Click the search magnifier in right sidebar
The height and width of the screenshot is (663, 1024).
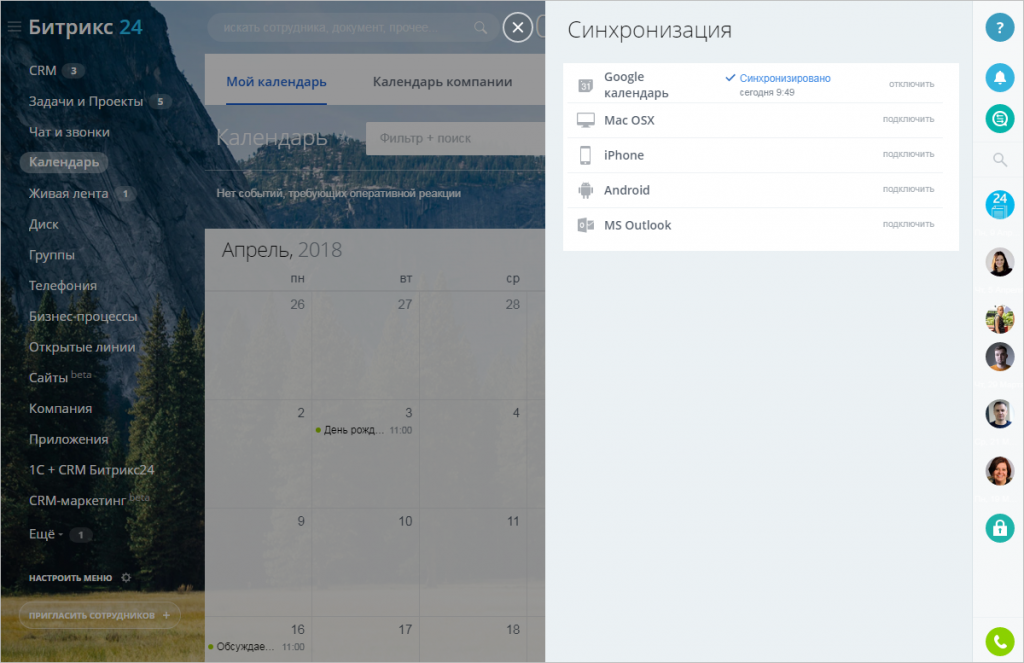[x=999, y=159]
